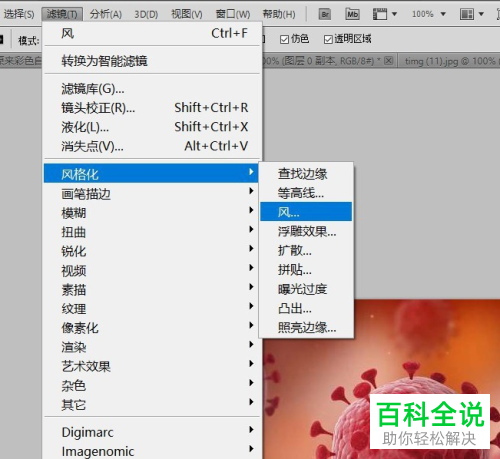Select 扩散... diffuse filter
This screenshot has height=459, width=500.
click(306, 250)
